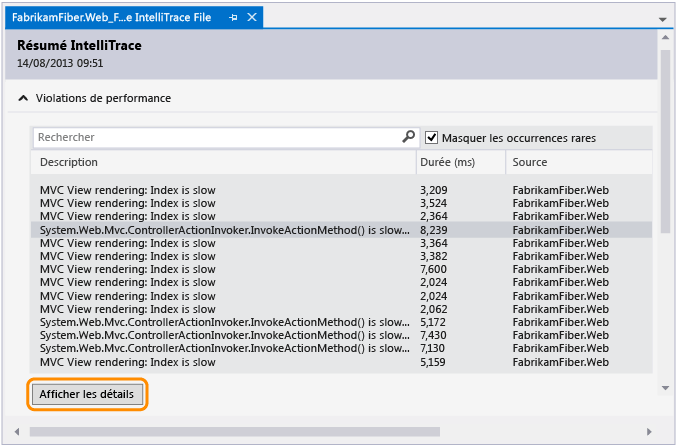Select the InvokeActionMethod row with 8,239 ms
This screenshot has height=445, width=676.
click(224, 229)
